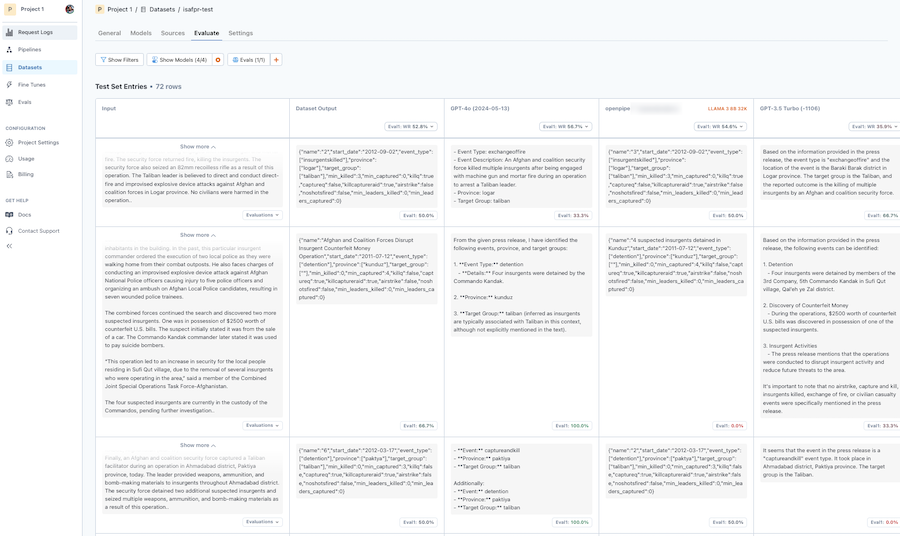Switch to the Sources tab
The image size is (900, 536).
(172, 33)
